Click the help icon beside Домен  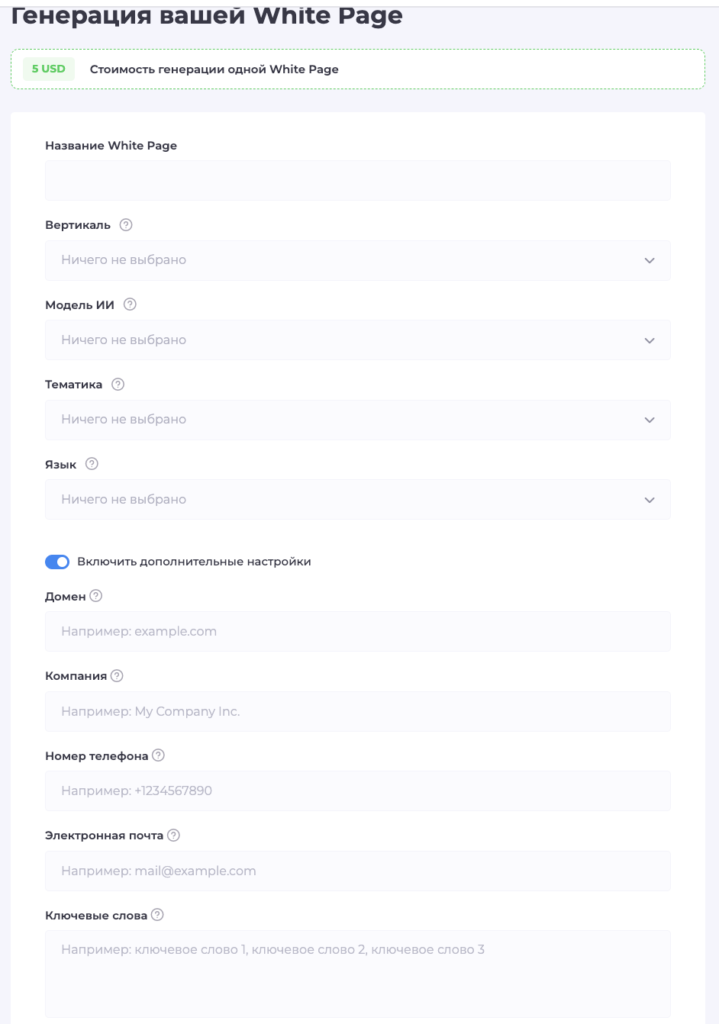pos(96,596)
